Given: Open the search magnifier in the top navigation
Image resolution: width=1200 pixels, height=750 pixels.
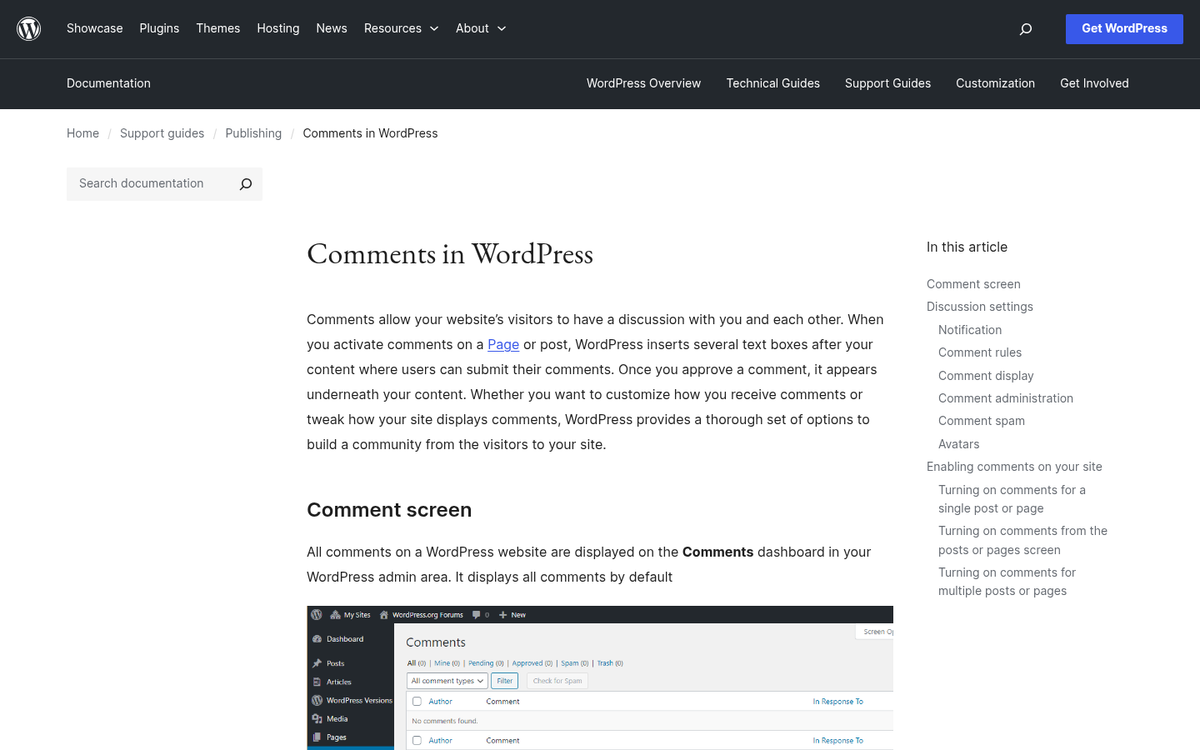Looking at the screenshot, I should 1025,28.
